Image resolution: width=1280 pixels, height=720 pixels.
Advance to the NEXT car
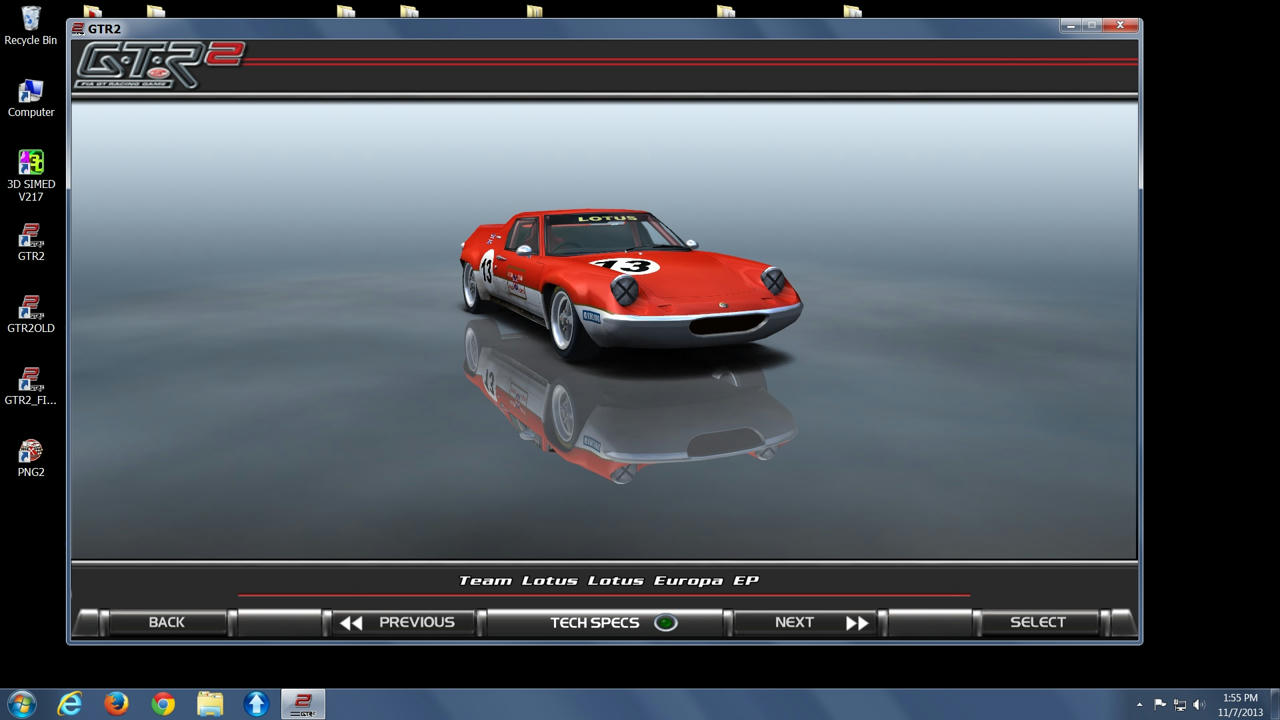pos(806,622)
